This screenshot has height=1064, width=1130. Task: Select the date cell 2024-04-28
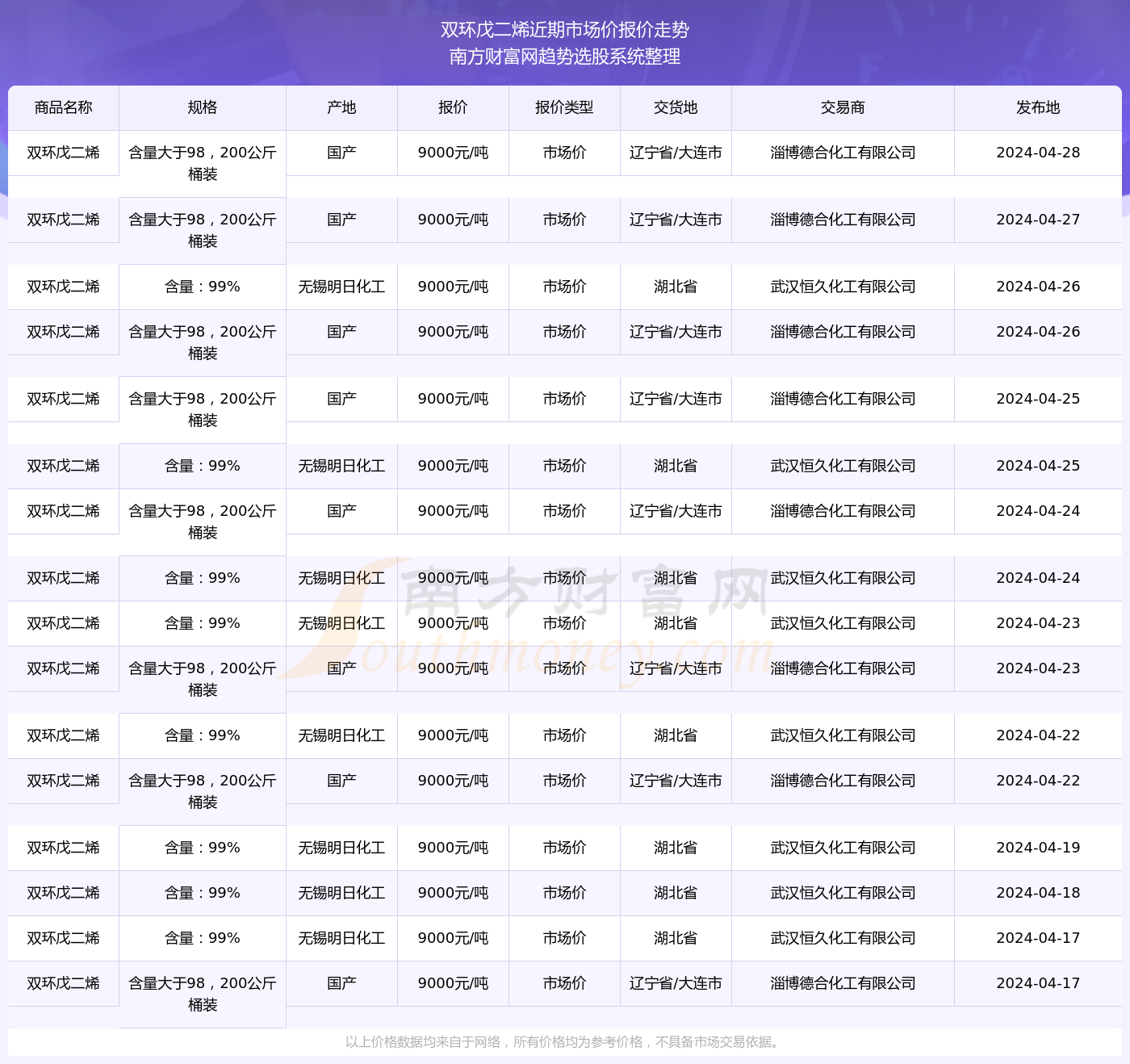tap(1038, 153)
